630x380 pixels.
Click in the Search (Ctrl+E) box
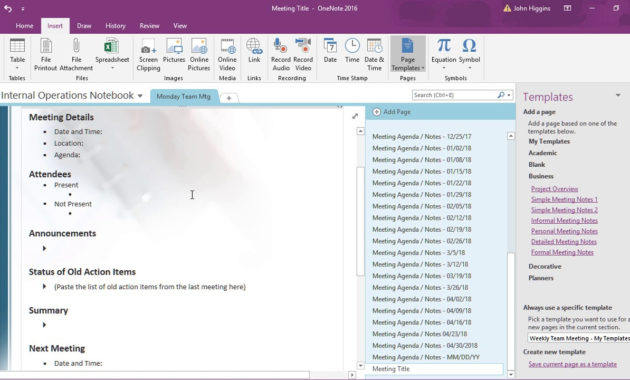pos(454,95)
